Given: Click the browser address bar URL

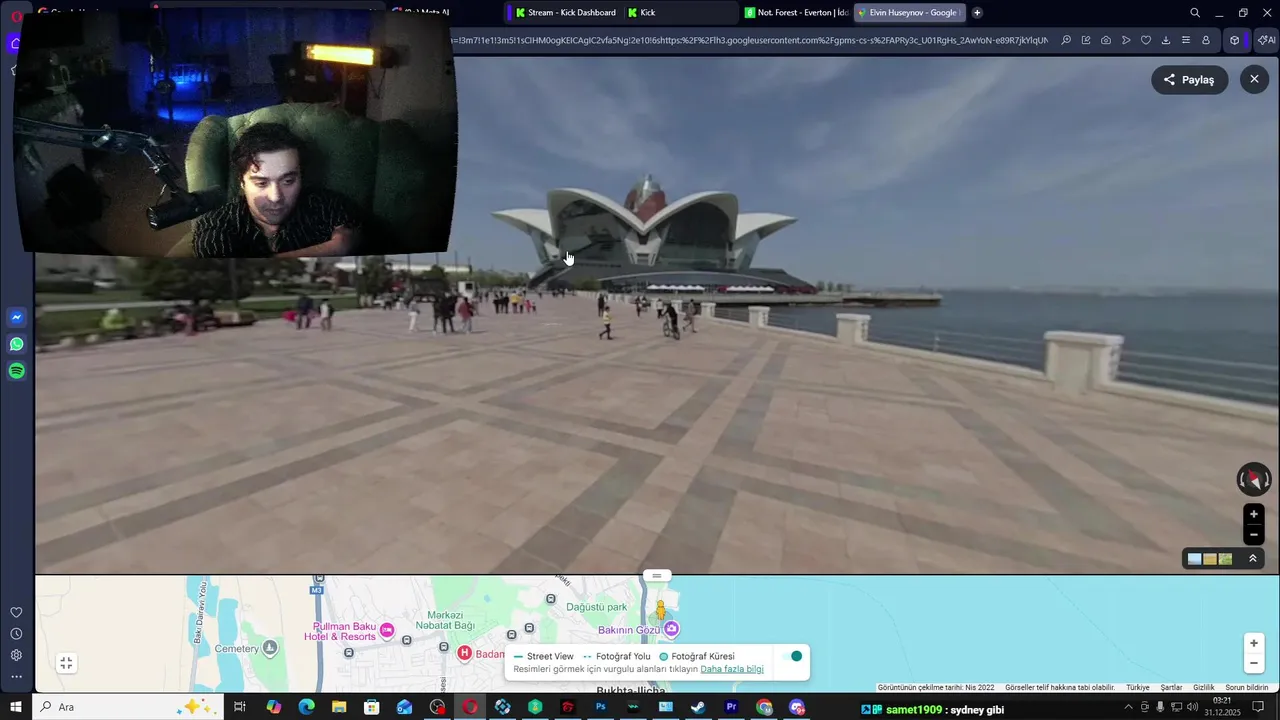Looking at the screenshot, I should [750, 40].
